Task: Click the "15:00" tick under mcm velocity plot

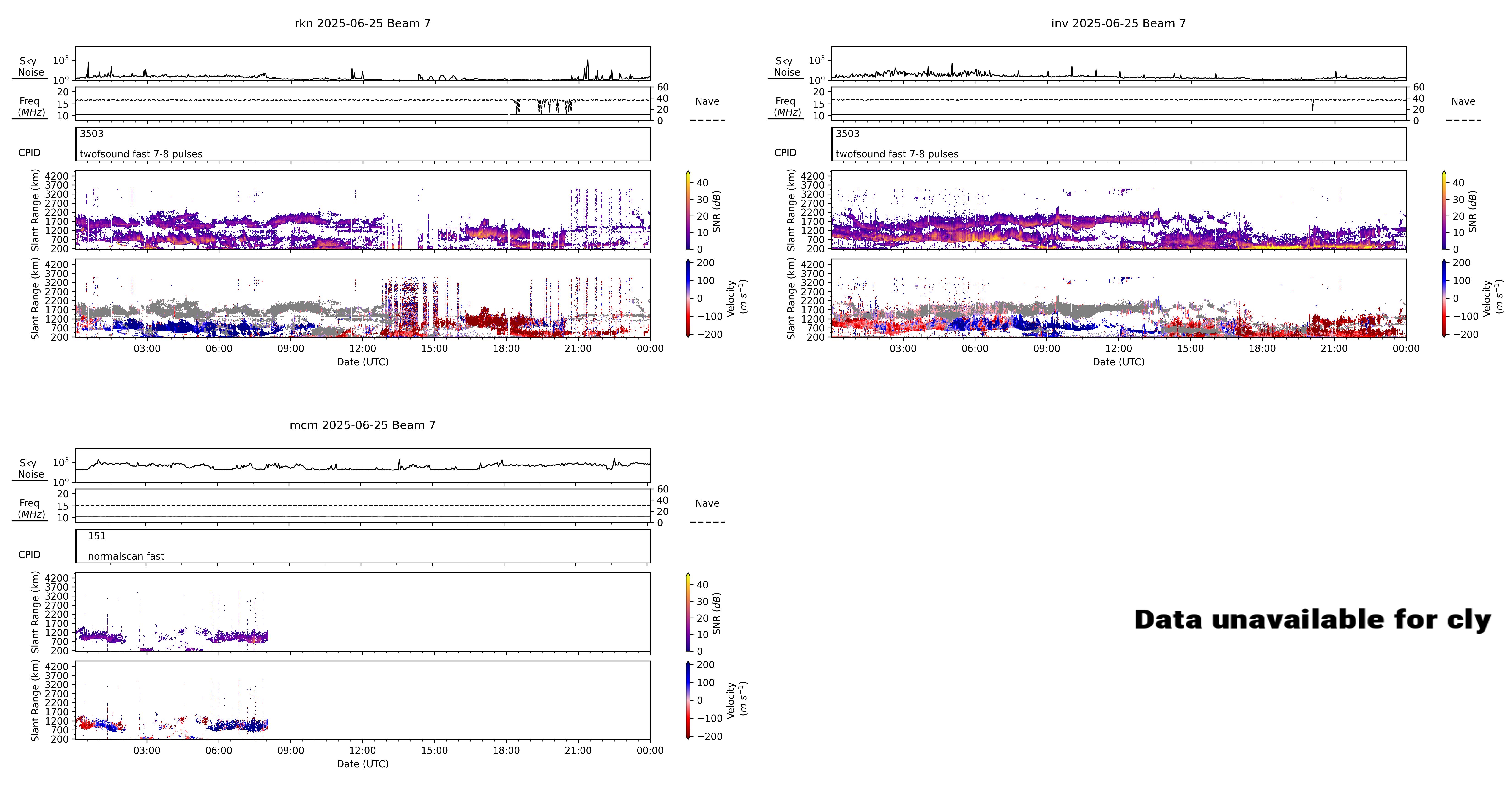Action: [434, 751]
